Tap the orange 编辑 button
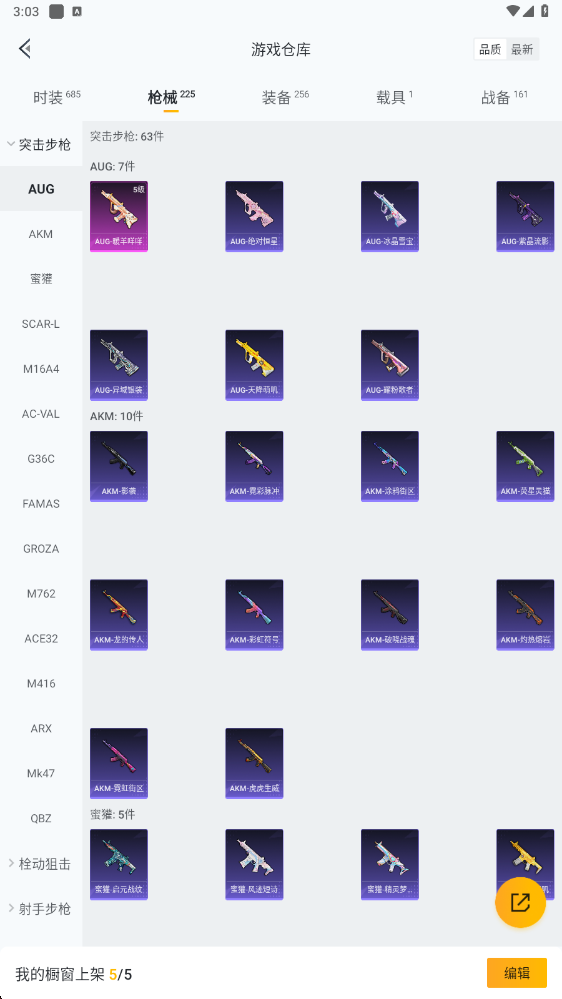This screenshot has height=999, width=562. pyautogui.click(x=517, y=973)
